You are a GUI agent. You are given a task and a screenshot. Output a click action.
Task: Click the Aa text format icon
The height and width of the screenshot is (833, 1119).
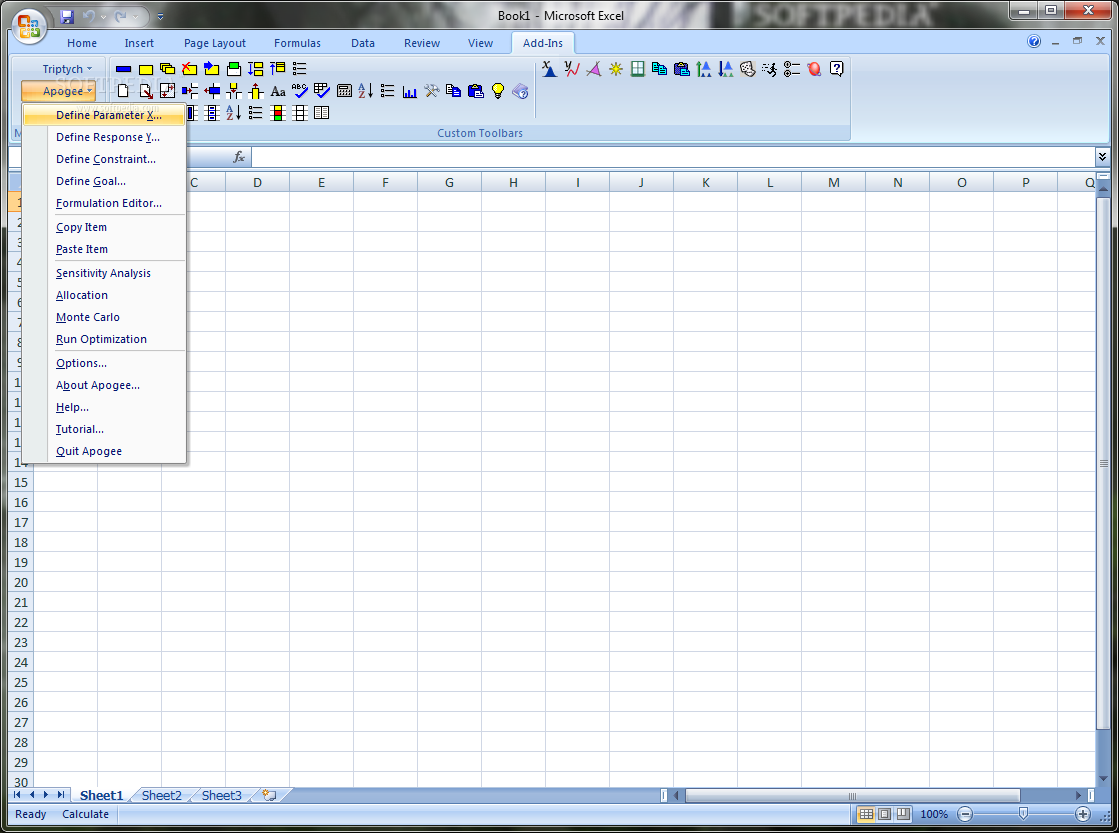click(x=278, y=91)
